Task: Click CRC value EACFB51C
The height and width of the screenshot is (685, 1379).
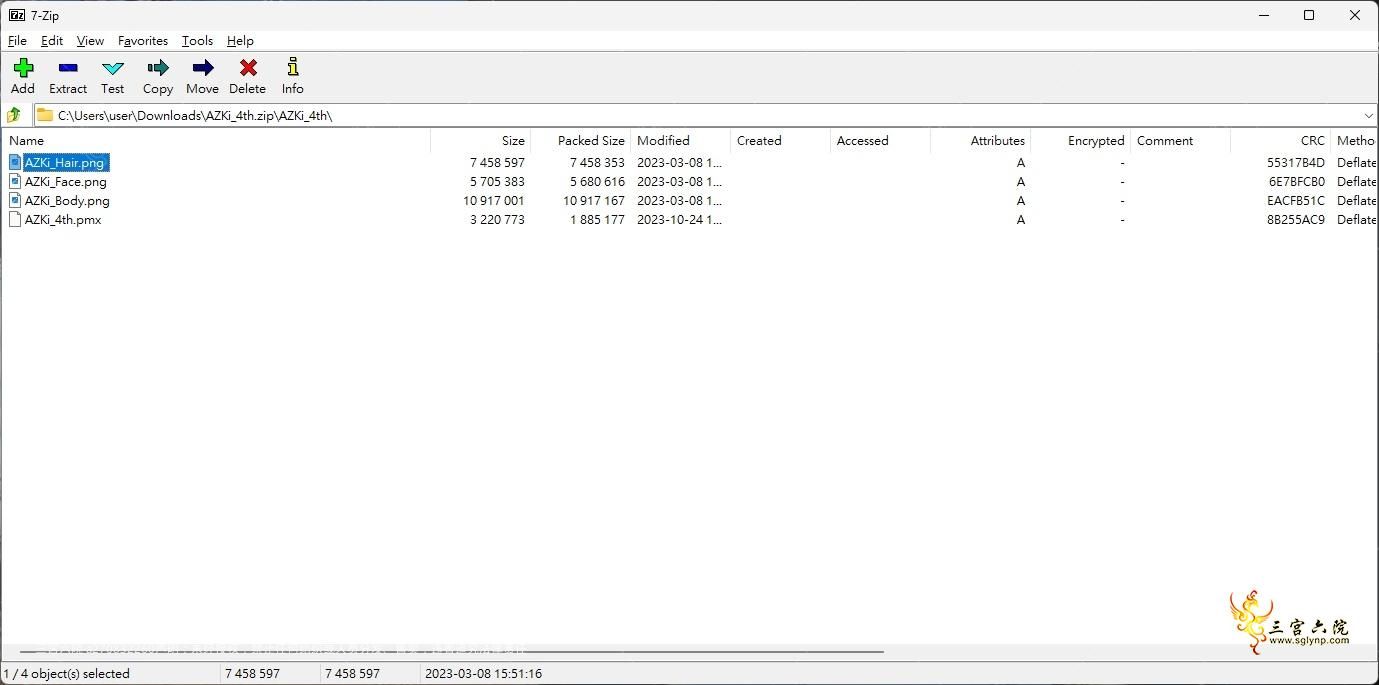Action: point(1295,200)
